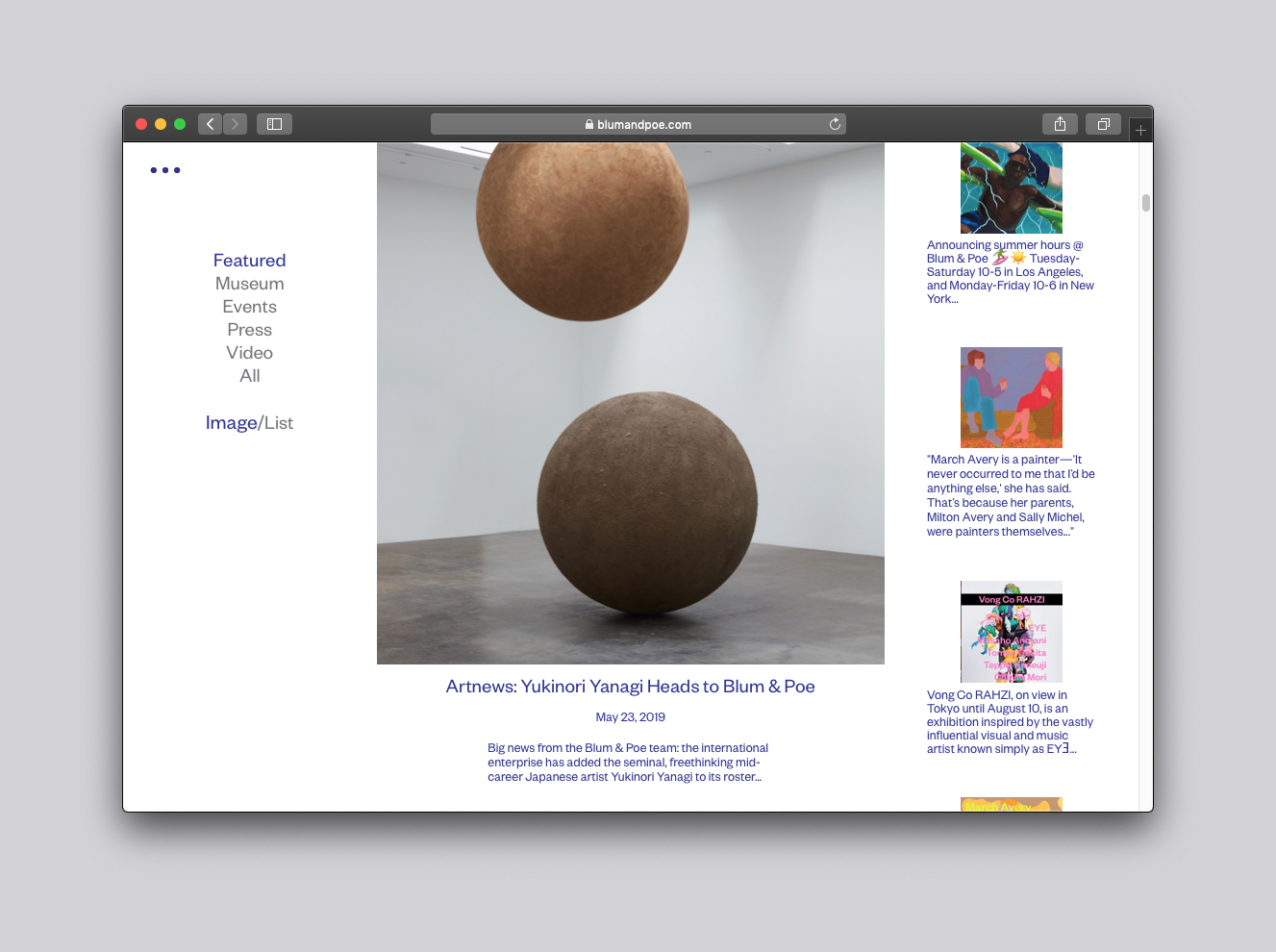
Task: Click the blumandpoe.com address bar
Action: coord(638,124)
